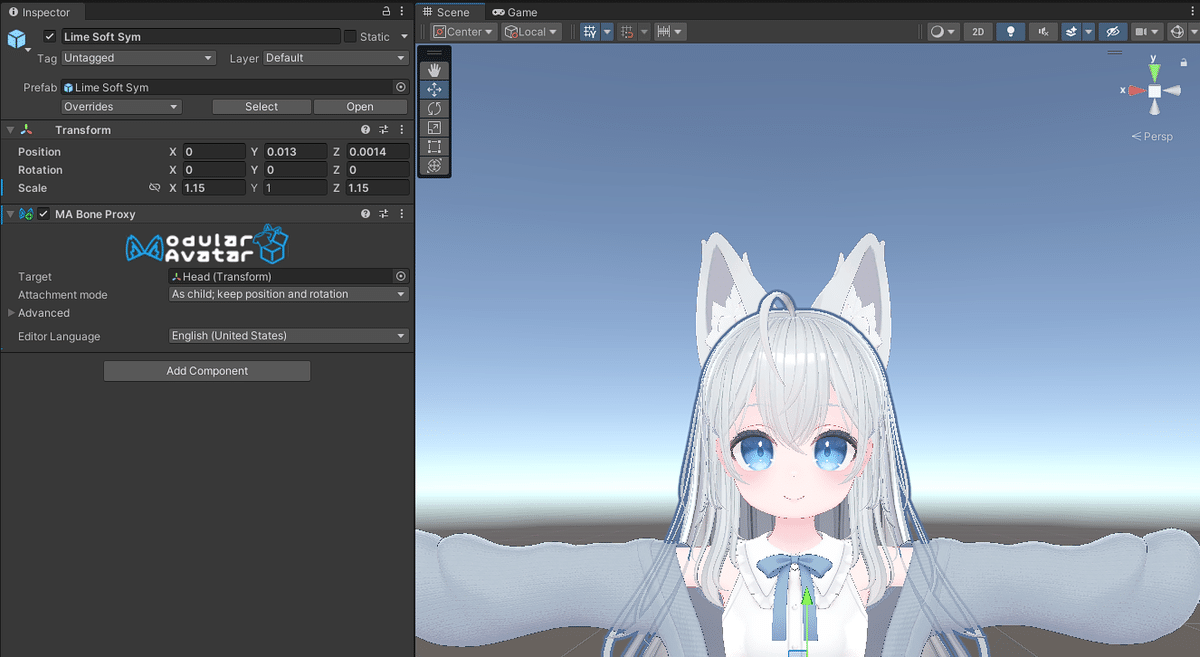Open MA Bone Proxy context menu
The width and height of the screenshot is (1200, 657).
[x=402, y=214]
